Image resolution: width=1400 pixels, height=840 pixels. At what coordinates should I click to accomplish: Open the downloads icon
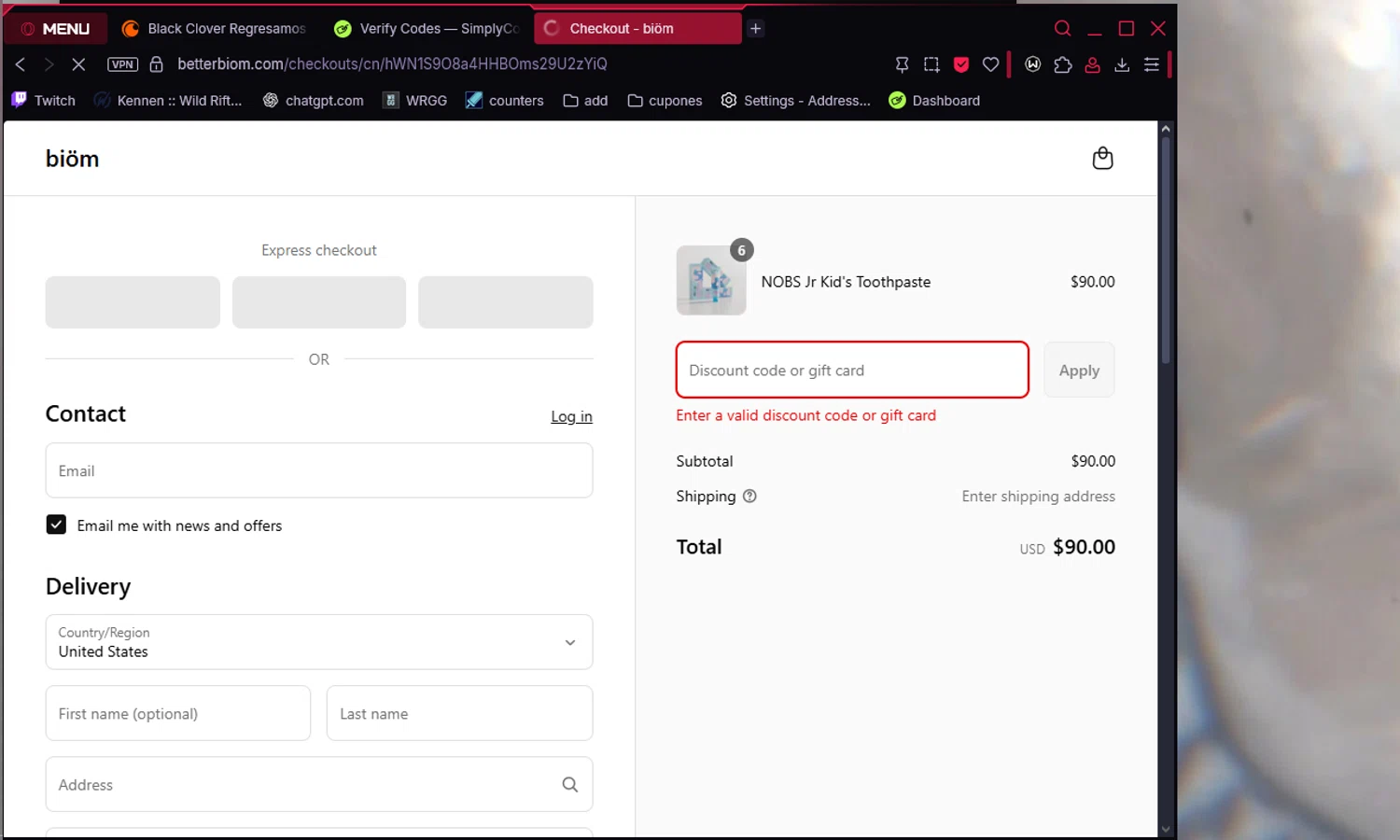pos(1122,64)
